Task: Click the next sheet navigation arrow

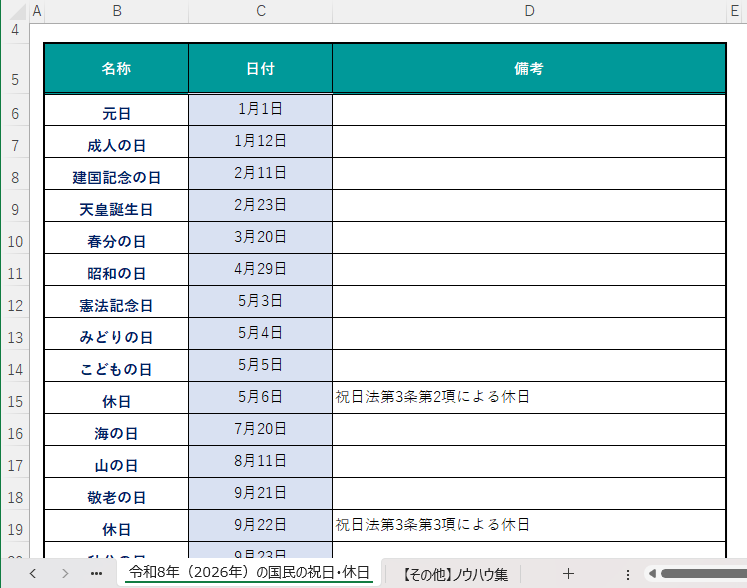Action: tap(65, 574)
